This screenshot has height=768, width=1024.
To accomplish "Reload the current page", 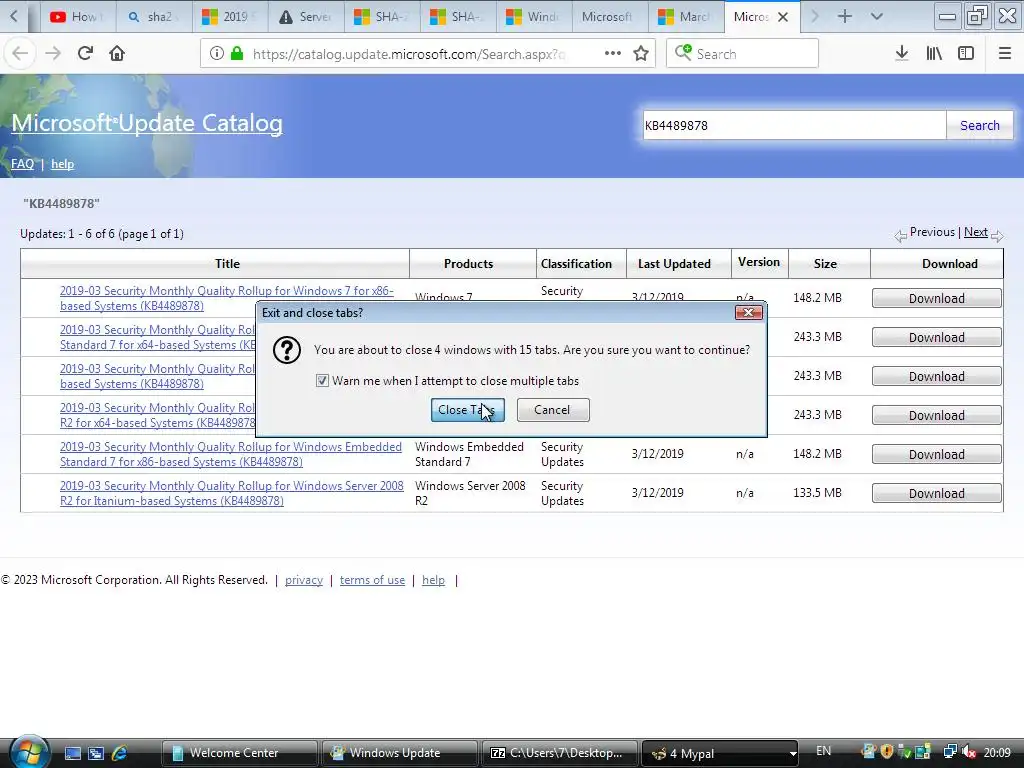I will (x=85, y=54).
